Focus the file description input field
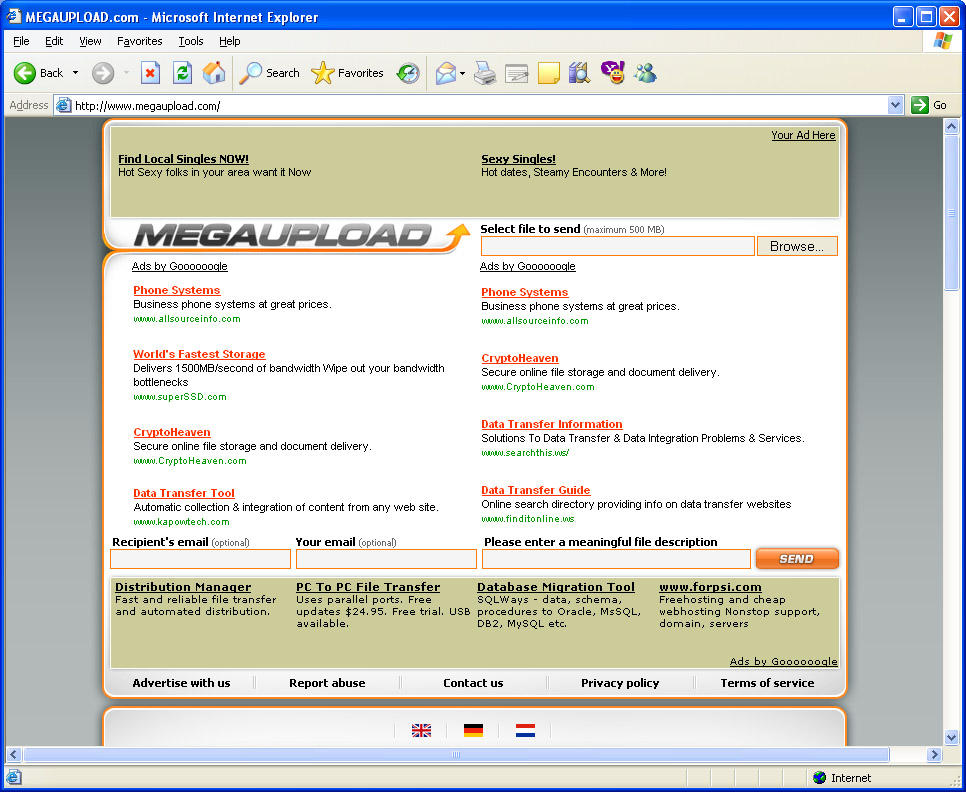Screen dimensions: 966x792 pos(616,559)
